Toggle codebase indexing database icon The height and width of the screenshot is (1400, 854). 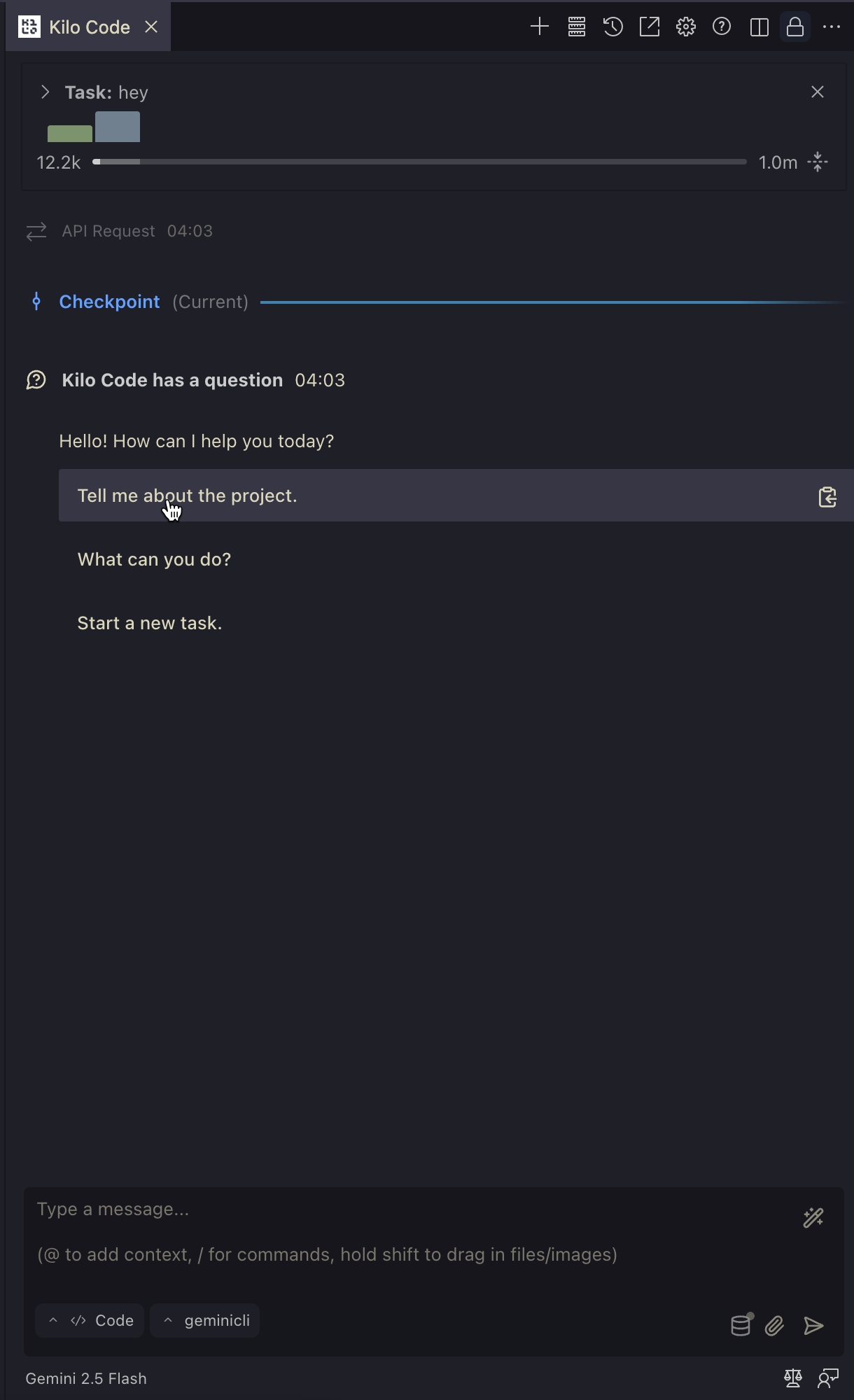pos(741,1325)
